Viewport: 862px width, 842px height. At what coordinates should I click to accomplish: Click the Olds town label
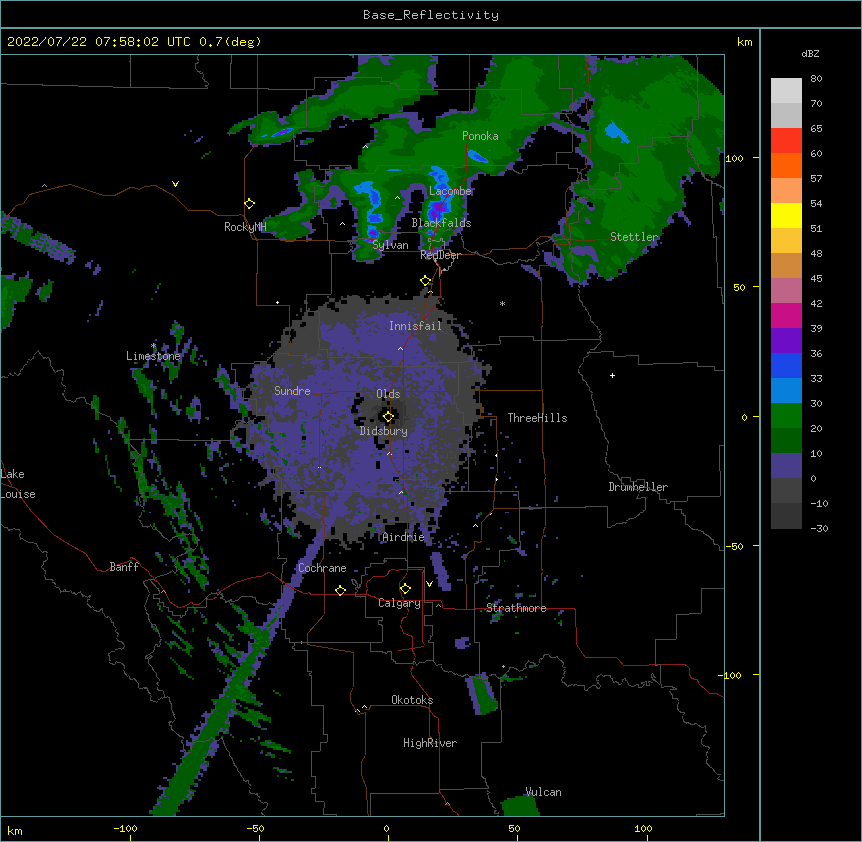click(388, 394)
